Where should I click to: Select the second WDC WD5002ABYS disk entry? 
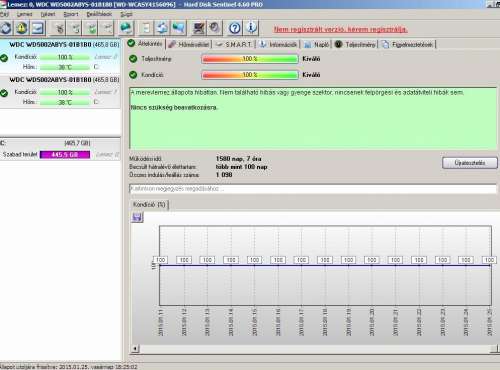60,91
